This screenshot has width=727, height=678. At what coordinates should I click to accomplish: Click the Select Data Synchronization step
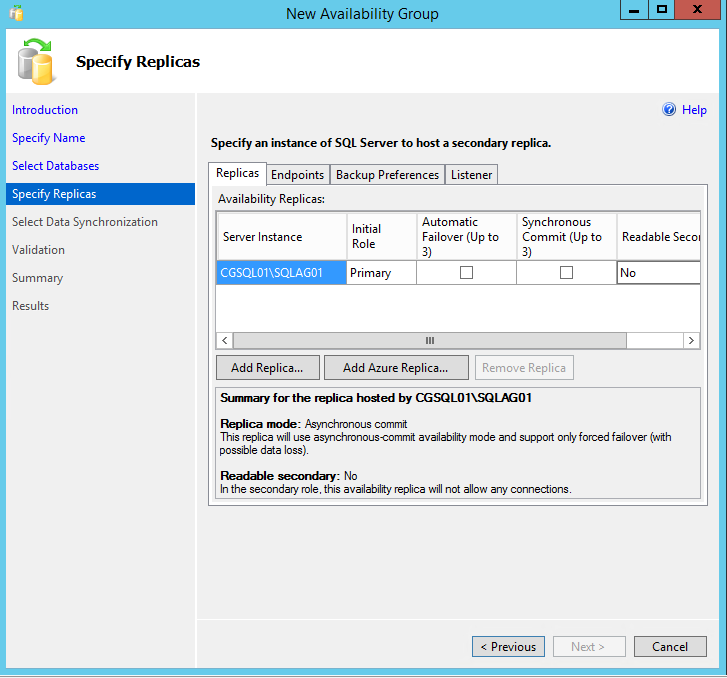(x=85, y=222)
